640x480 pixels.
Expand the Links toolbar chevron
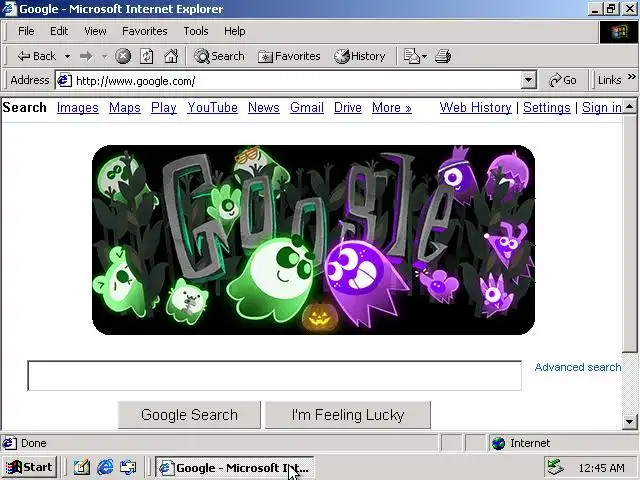pyautogui.click(x=631, y=76)
